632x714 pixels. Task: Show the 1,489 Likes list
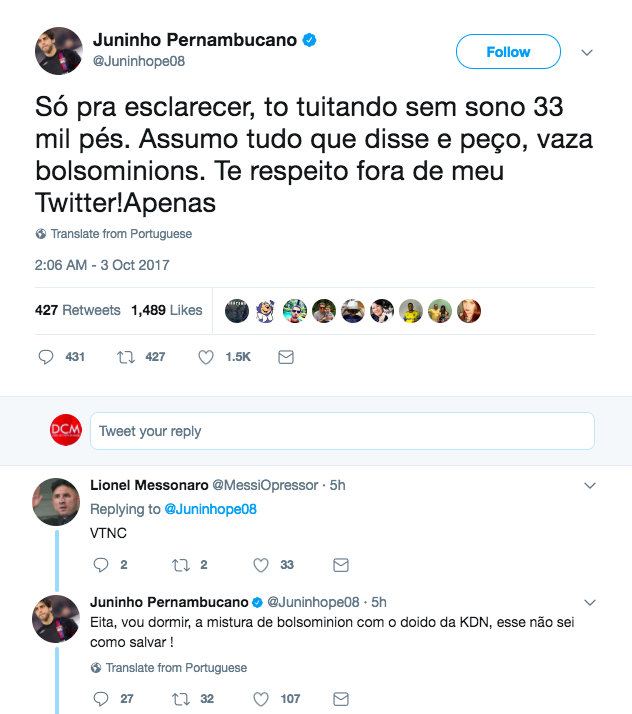tap(167, 310)
